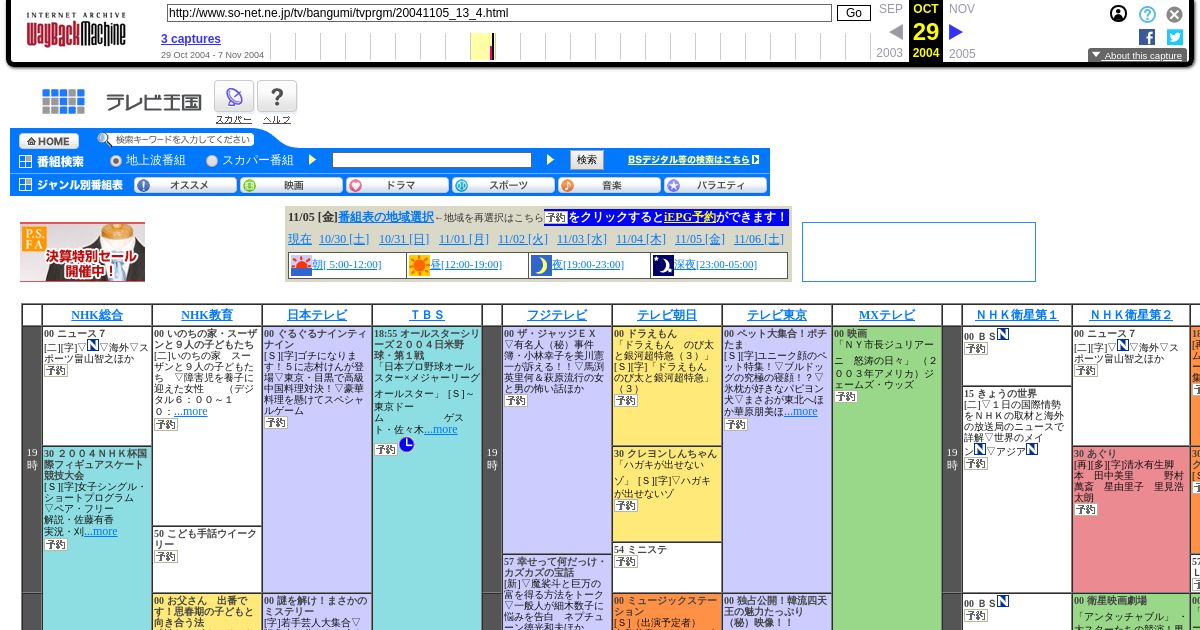This screenshot has height=630, width=1200.
Task: Open Wayback Machine help icon
Action: [x=1147, y=14]
